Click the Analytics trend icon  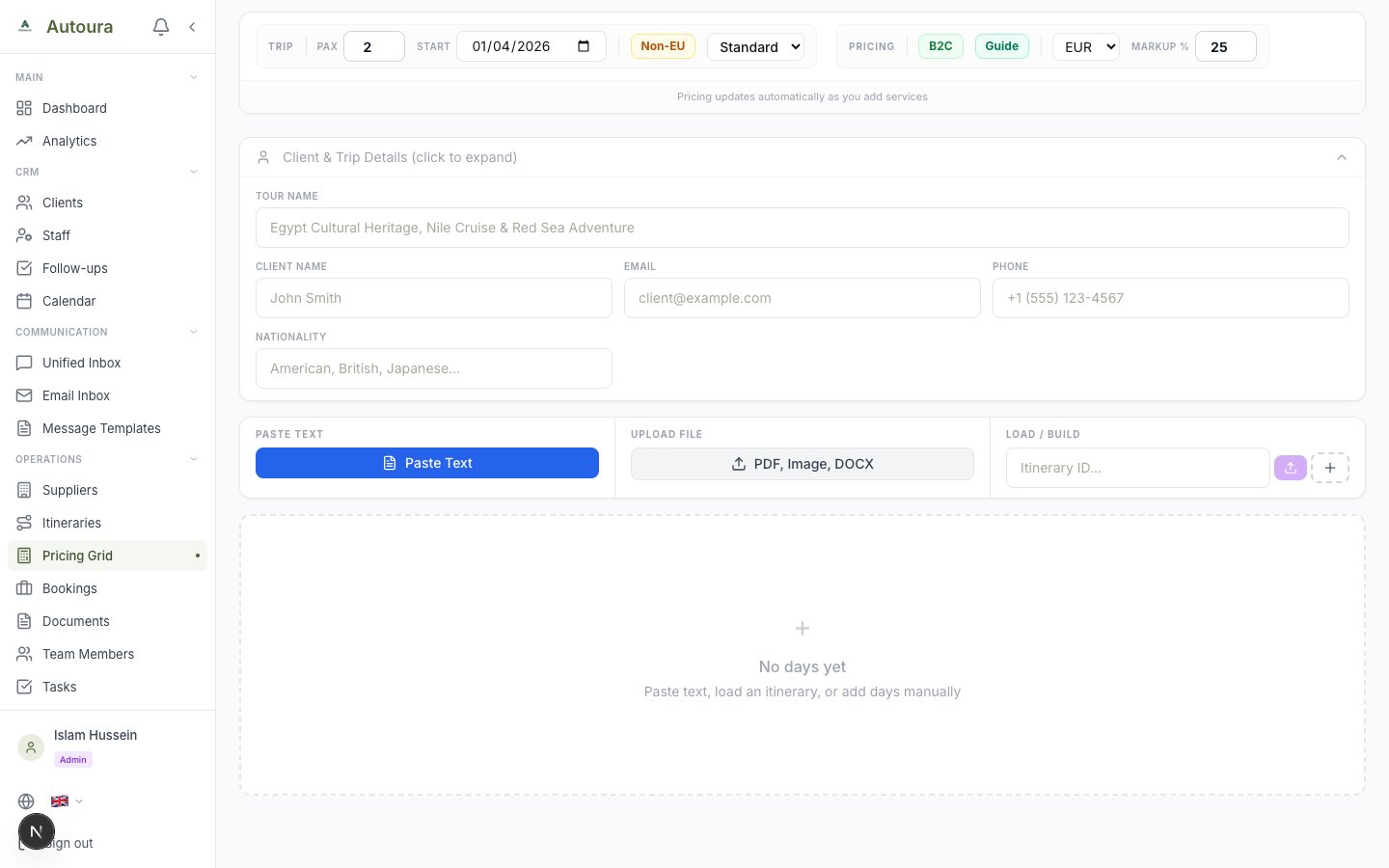[x=24, y=141]
